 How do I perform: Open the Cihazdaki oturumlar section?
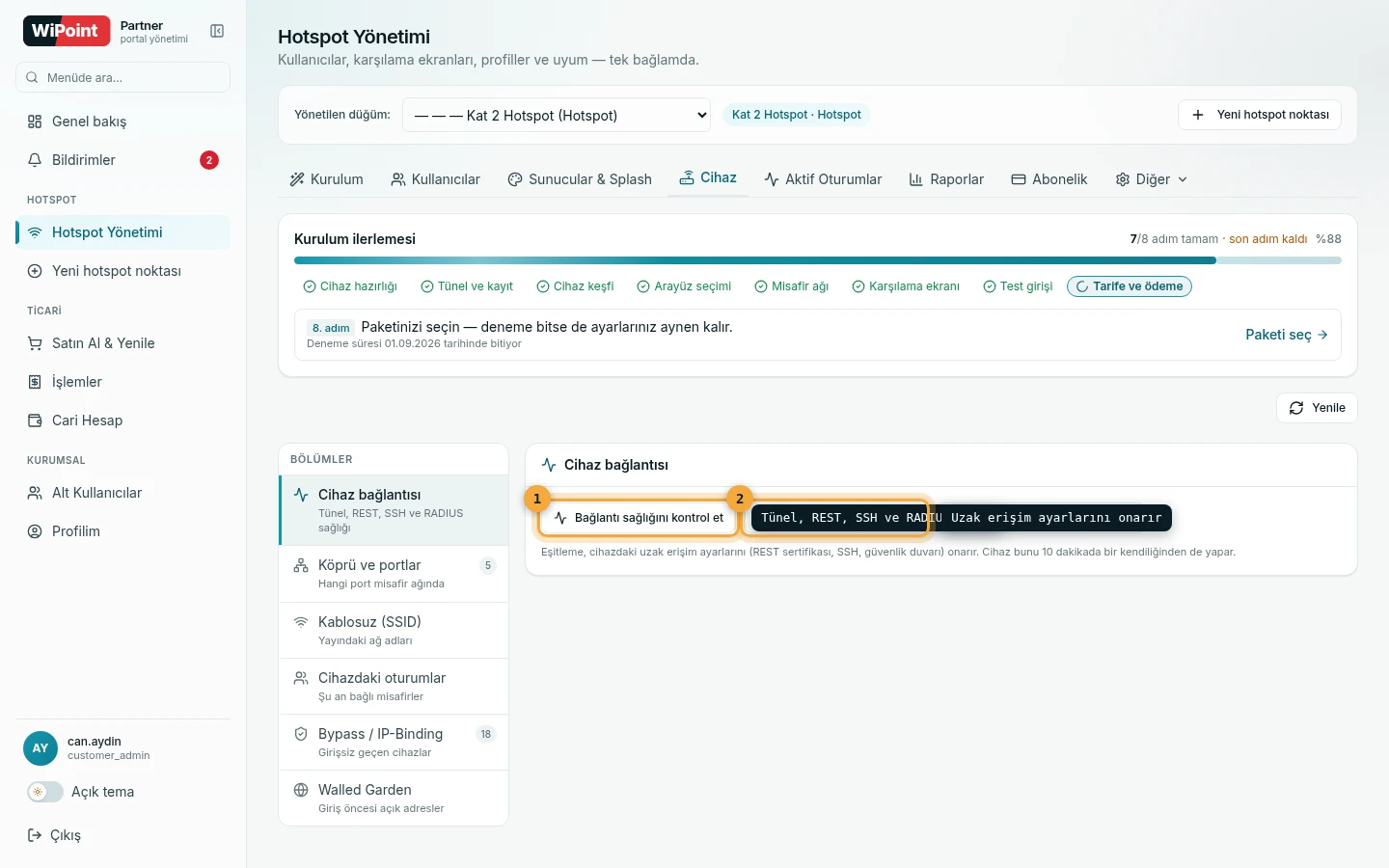point(394,687)
